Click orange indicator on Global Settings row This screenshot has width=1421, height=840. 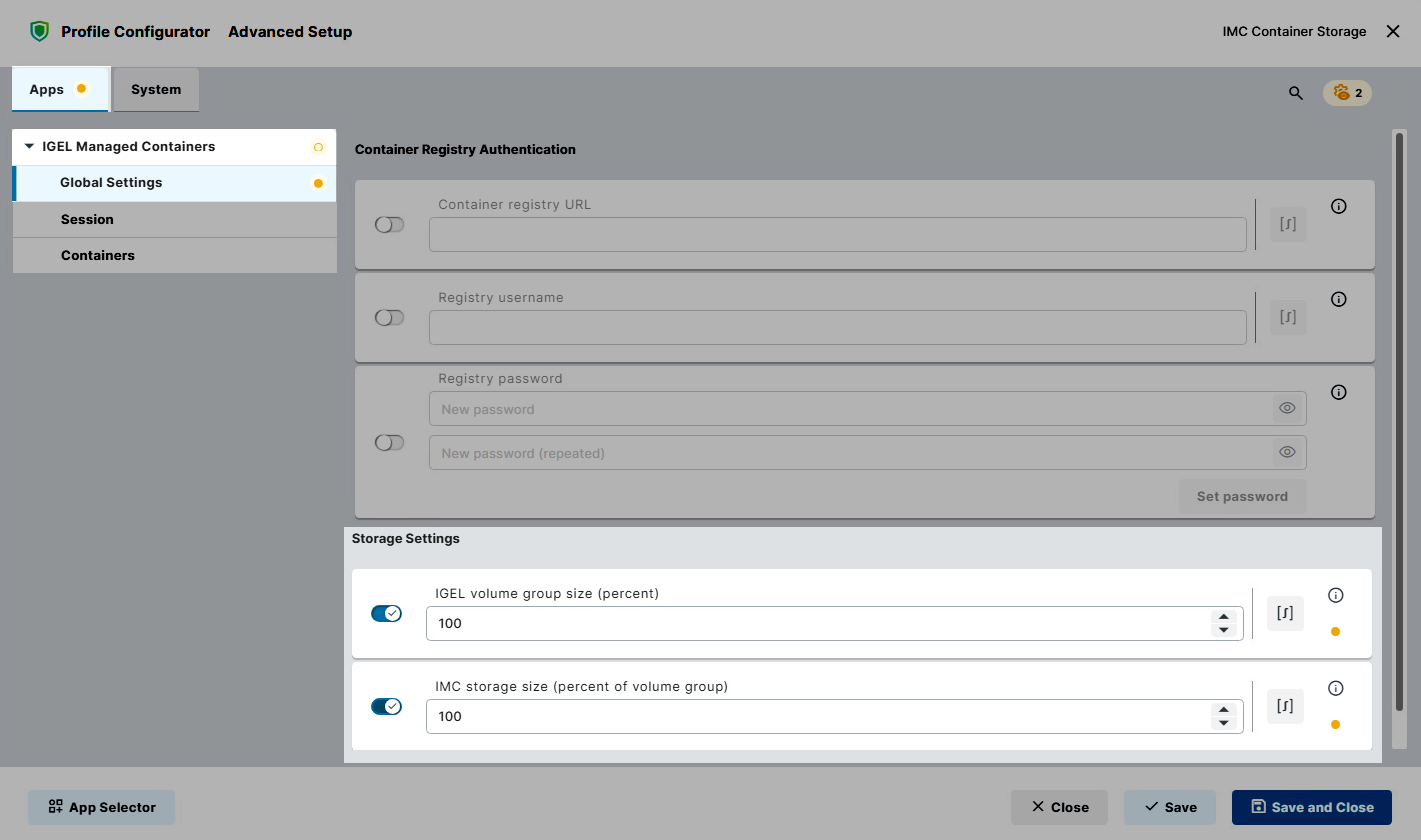[318, 183]
